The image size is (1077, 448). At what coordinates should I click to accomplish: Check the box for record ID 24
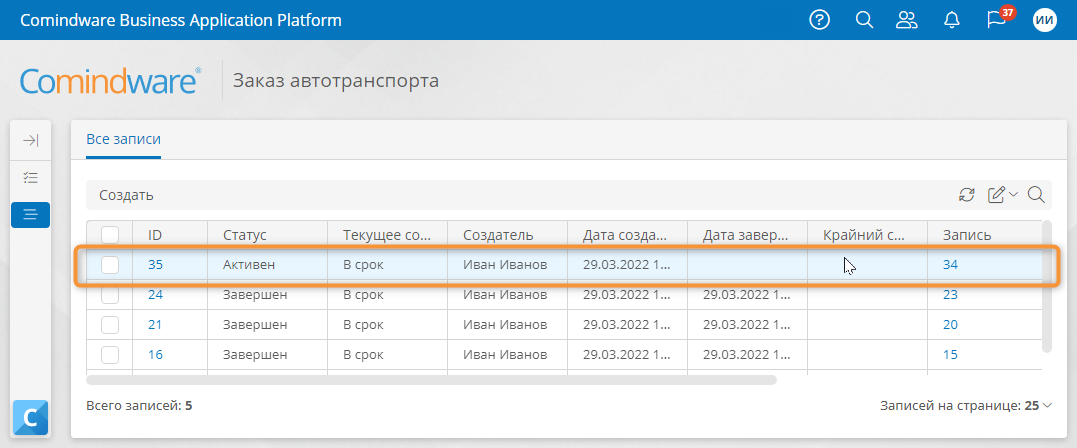[110, 295]
